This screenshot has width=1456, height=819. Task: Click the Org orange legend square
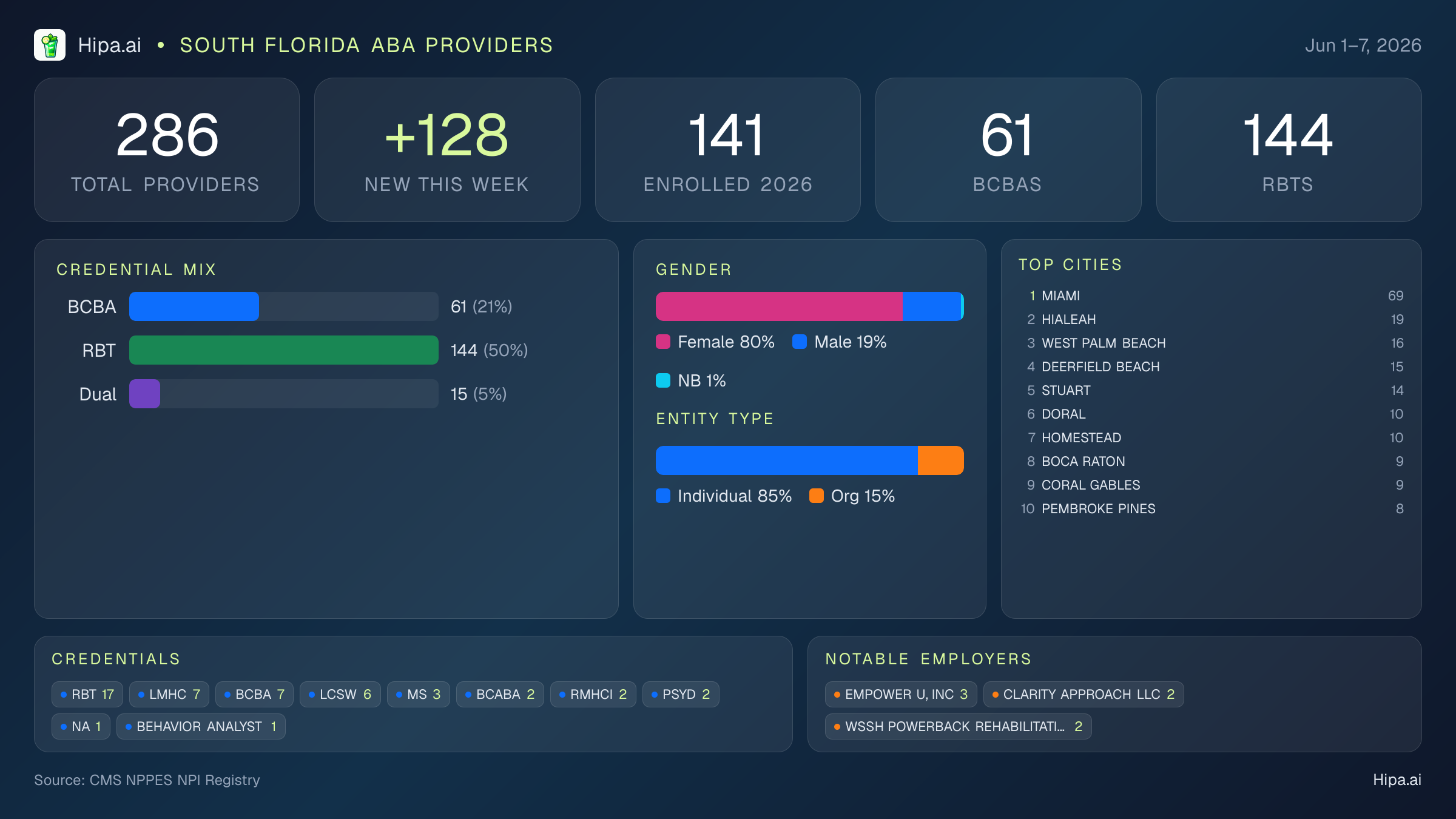pyautogui.click(x=817, y=496)
